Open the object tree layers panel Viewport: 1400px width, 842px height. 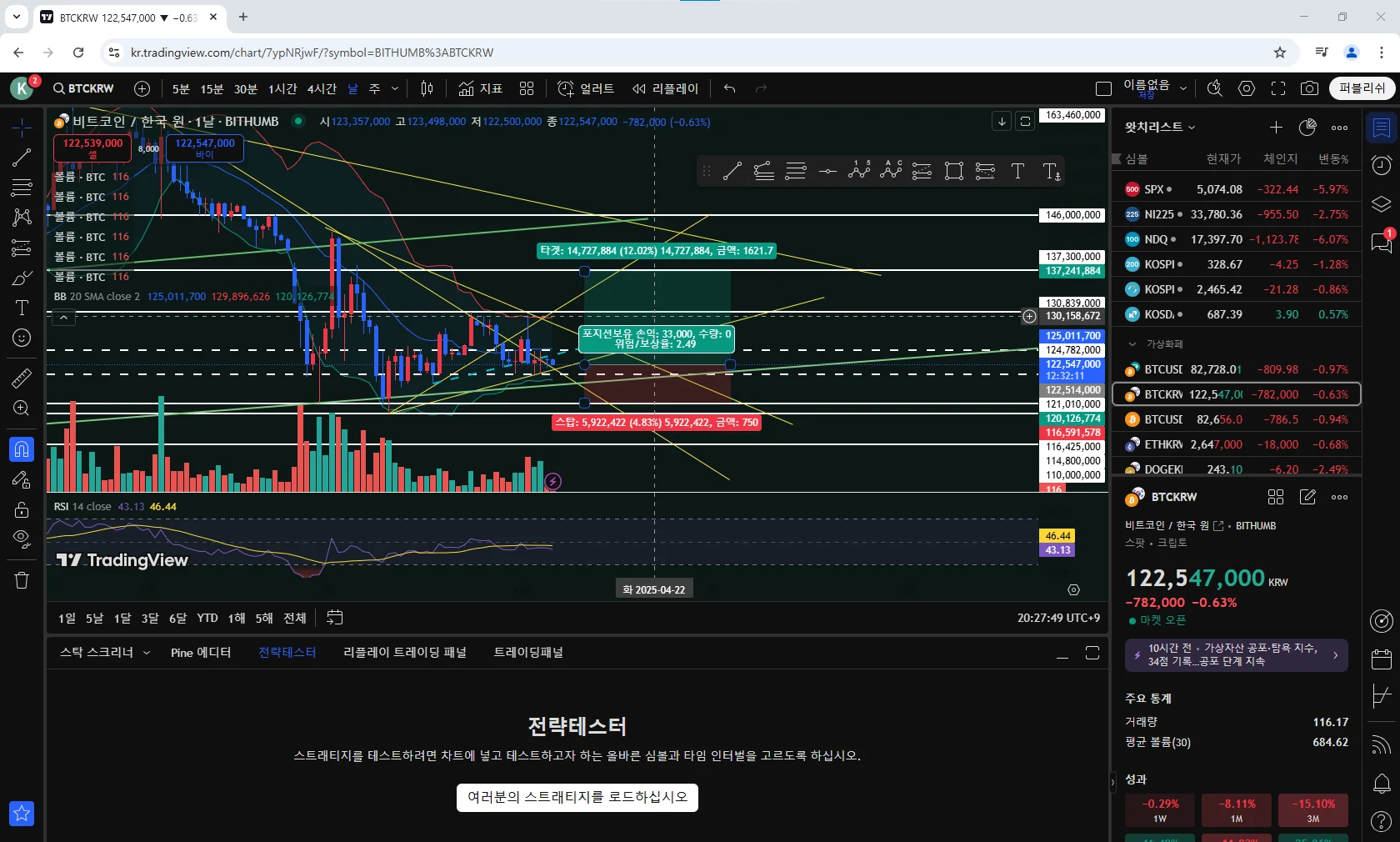[x=1382, y=204]
